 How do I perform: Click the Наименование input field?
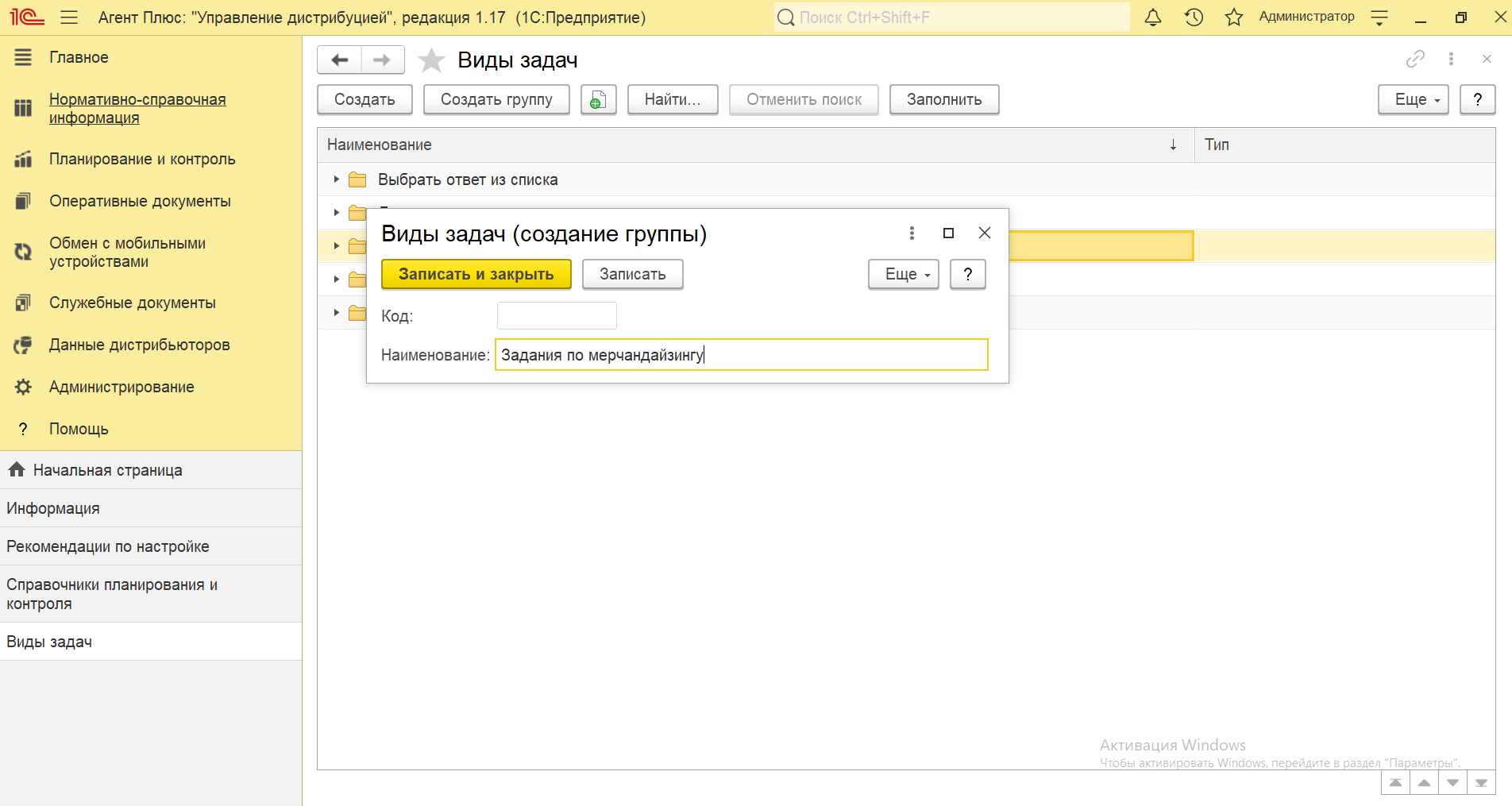pos(742,355)
